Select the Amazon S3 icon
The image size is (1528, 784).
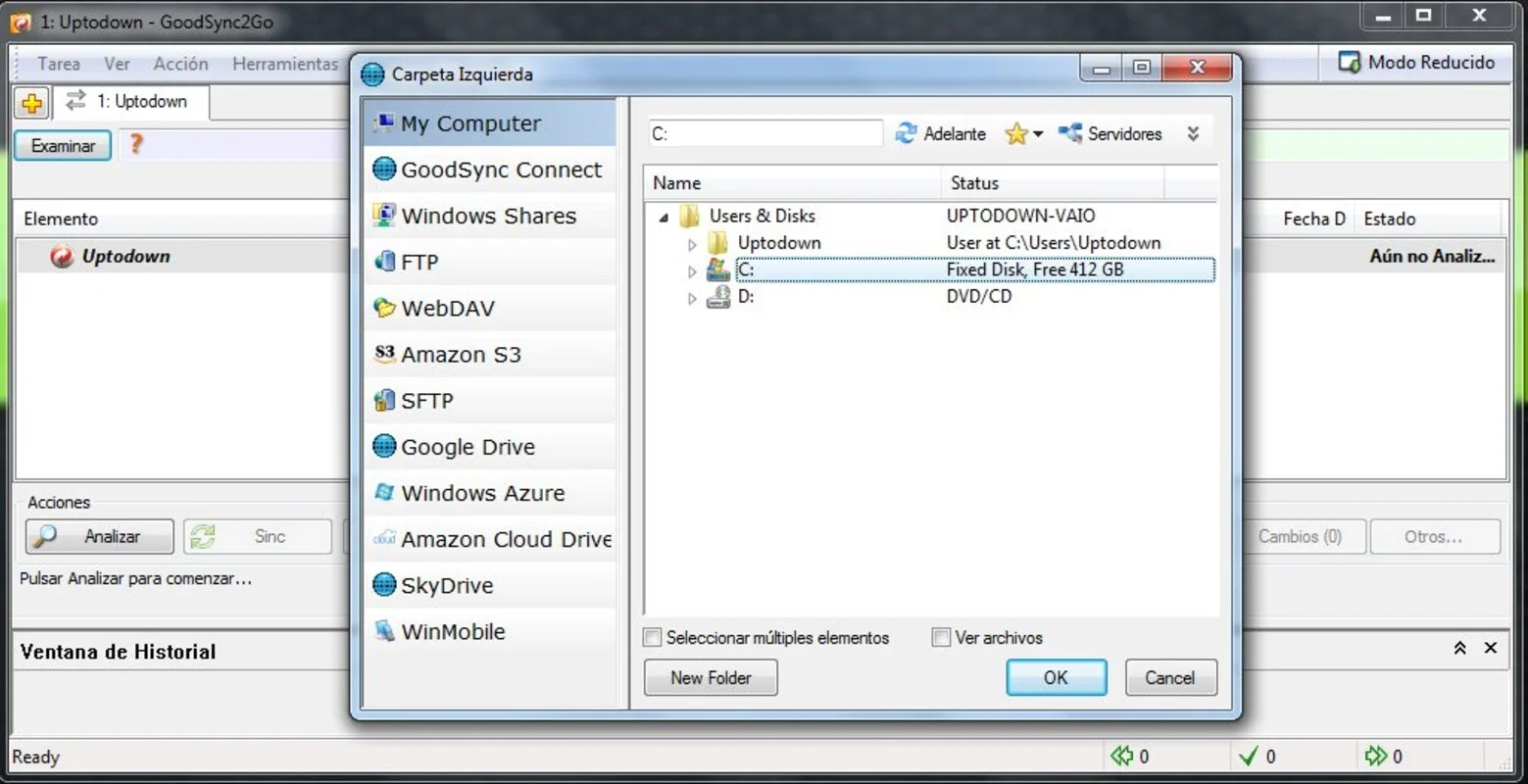[384, 354]
